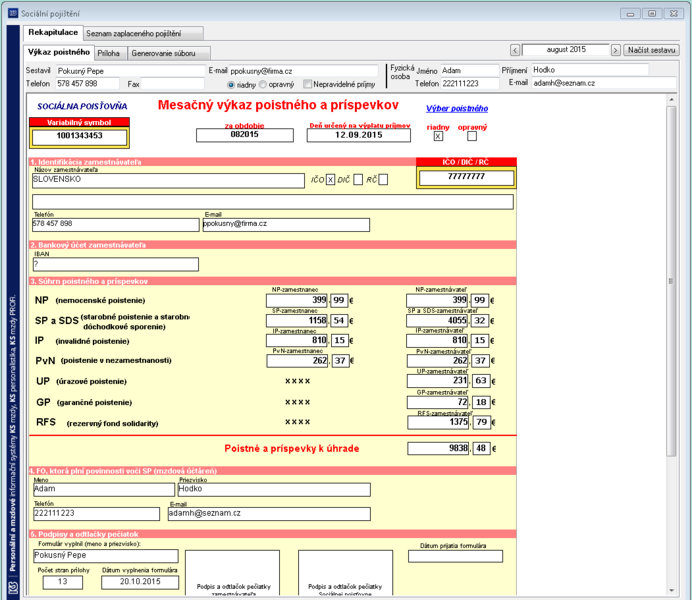Viewport: 692px width, 600px height.
Task: Click the vertical scrollbar thumb
Action: 671,281
